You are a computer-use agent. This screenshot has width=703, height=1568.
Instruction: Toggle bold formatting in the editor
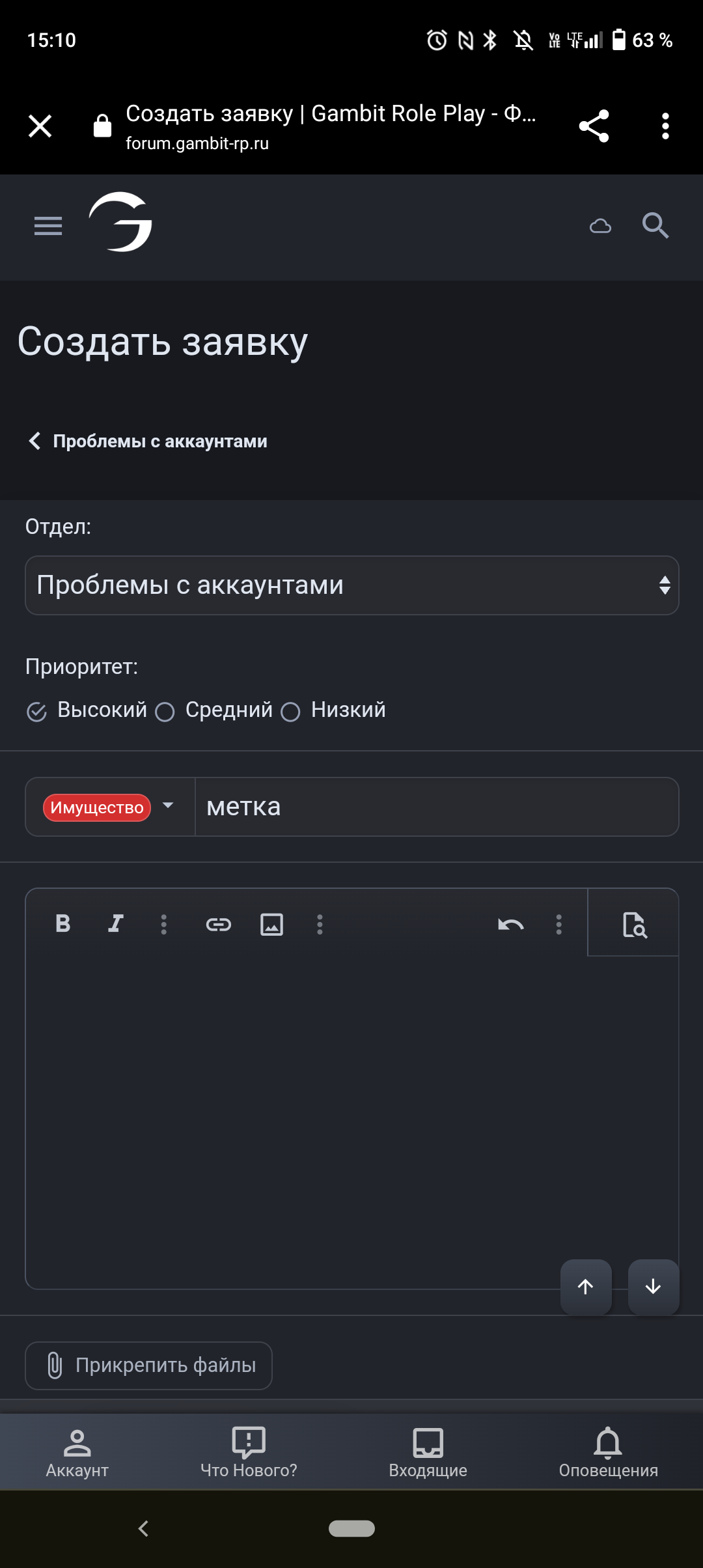tap(63, 923)
